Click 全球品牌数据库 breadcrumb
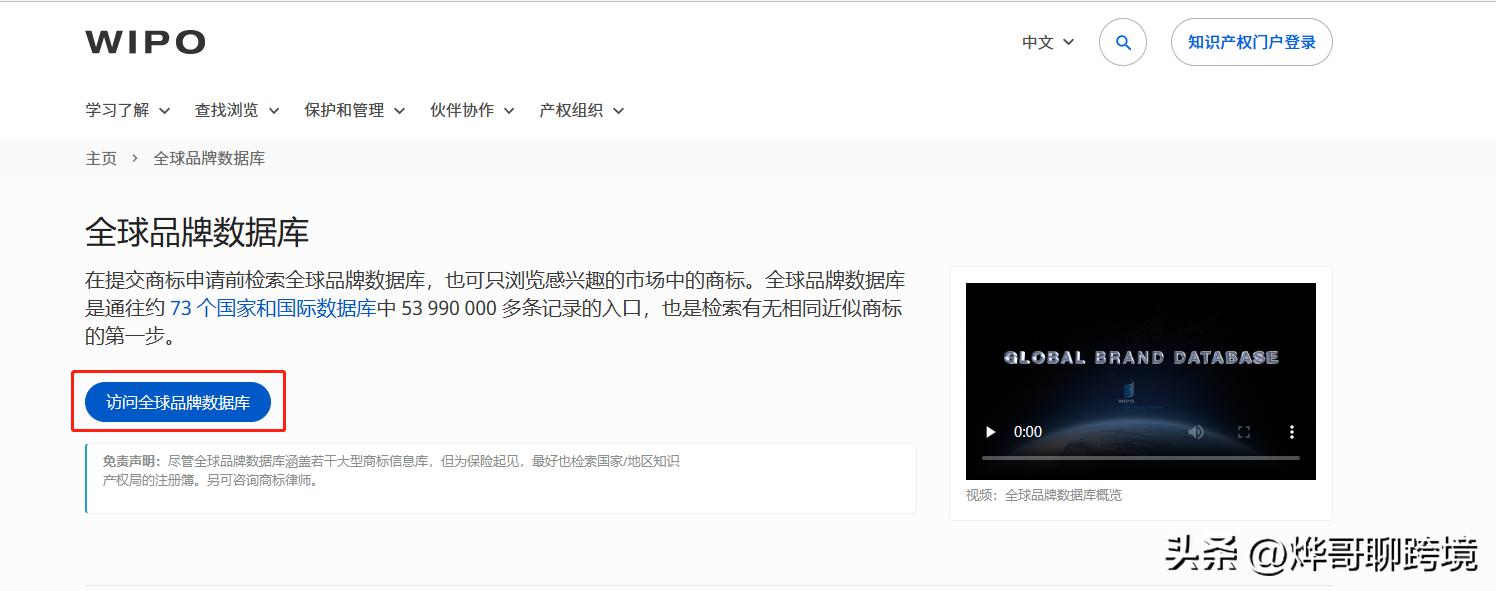Image resolution: width=1496 pixels, height=591 pixels. [x=209, y=158]
